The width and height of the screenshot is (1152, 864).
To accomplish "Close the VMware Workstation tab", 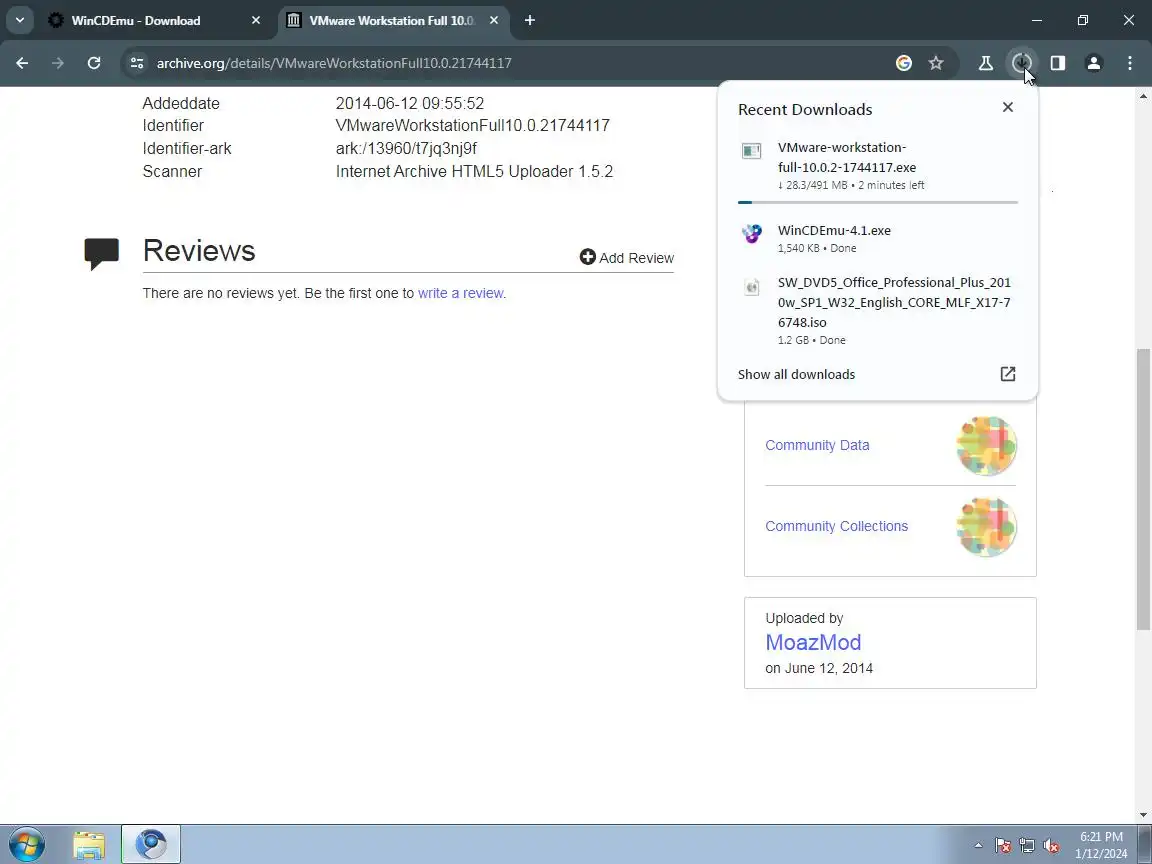I will click(x=494, y=21).
